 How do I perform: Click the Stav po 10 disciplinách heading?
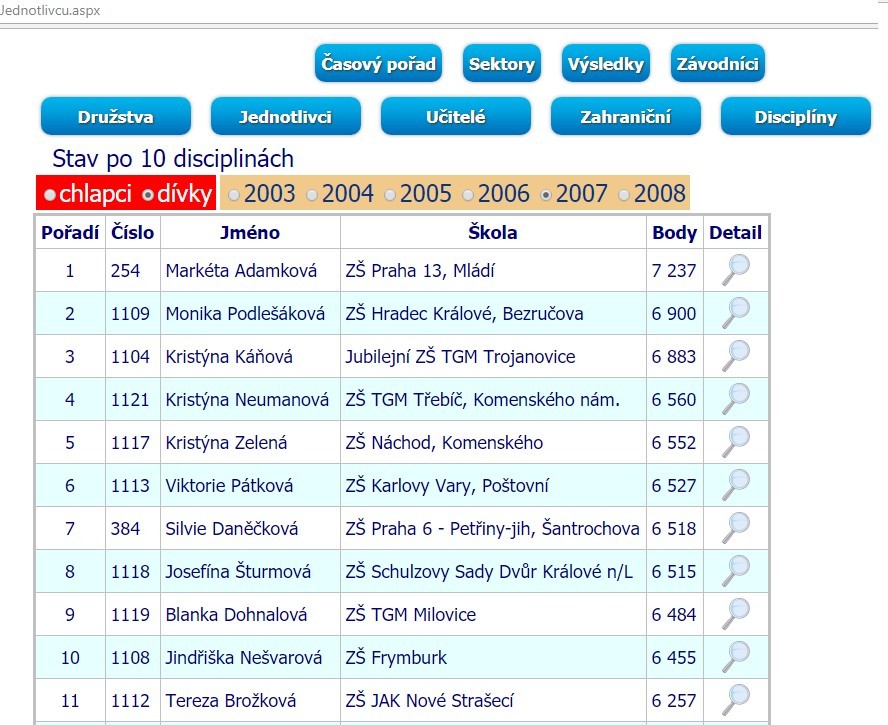[x=173, y=159]
